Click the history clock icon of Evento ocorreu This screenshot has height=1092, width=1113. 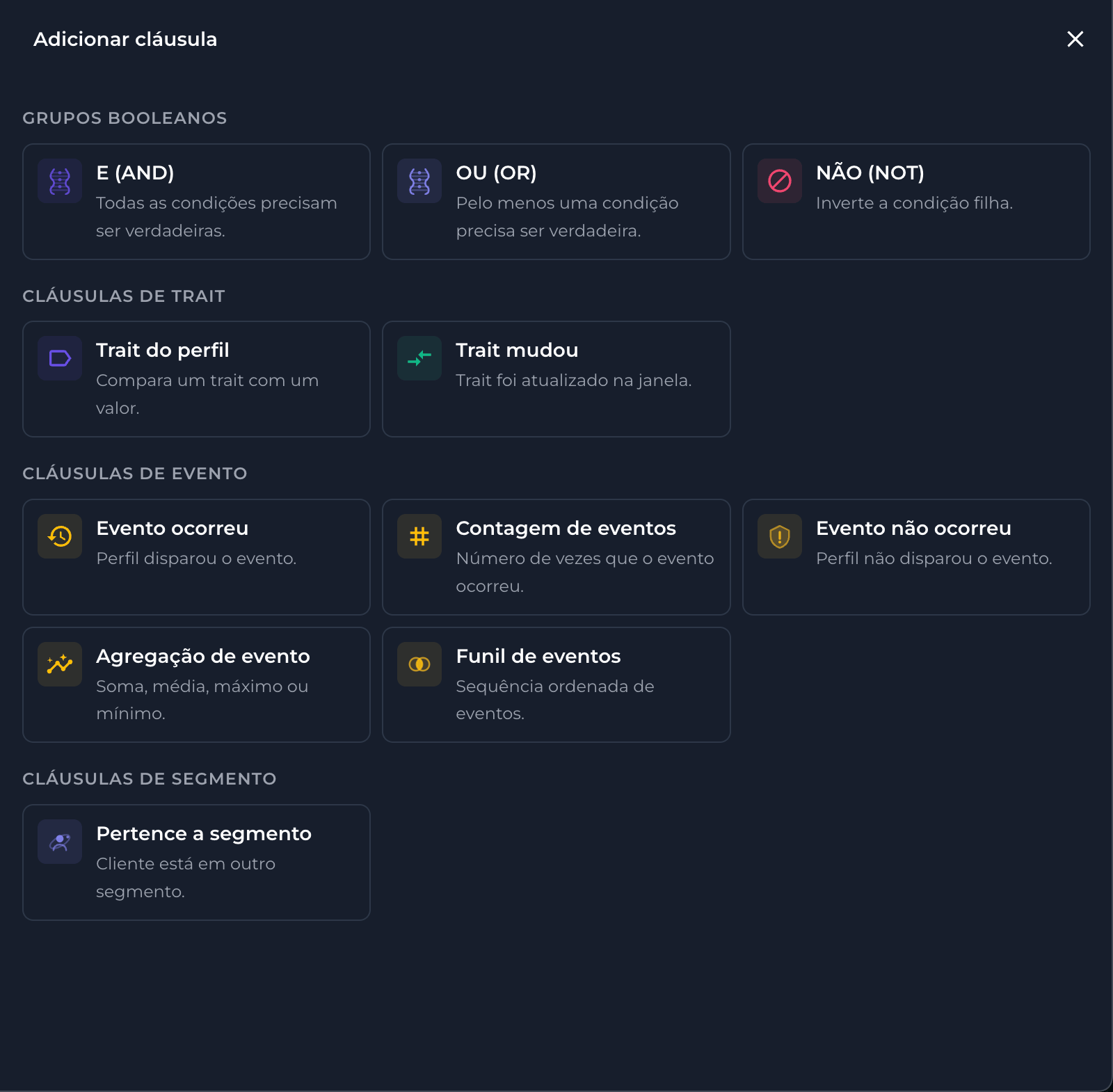point(60,536)
